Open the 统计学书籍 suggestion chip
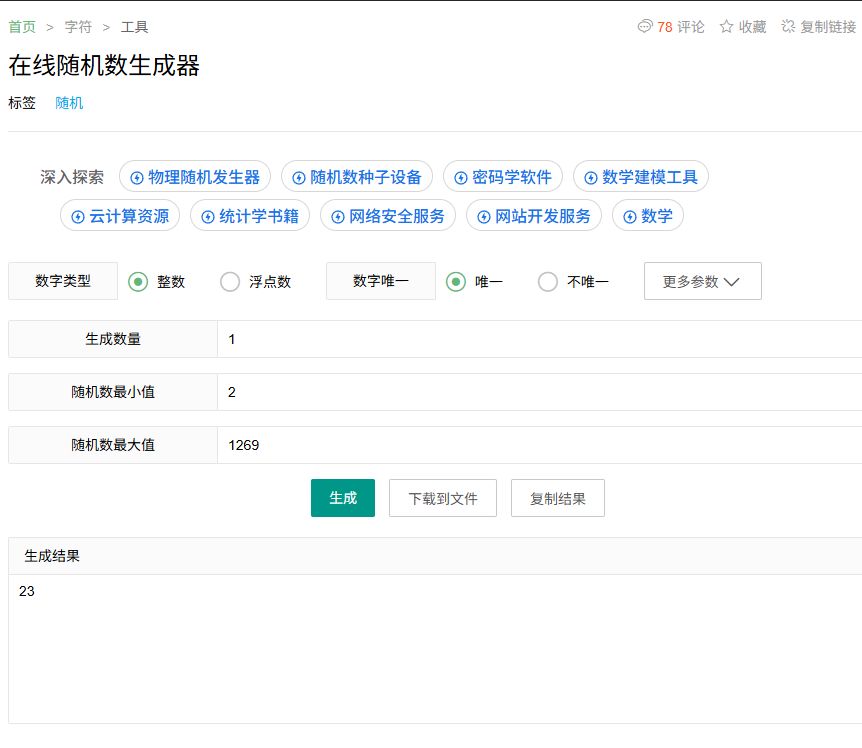 (x=250, y=217)
